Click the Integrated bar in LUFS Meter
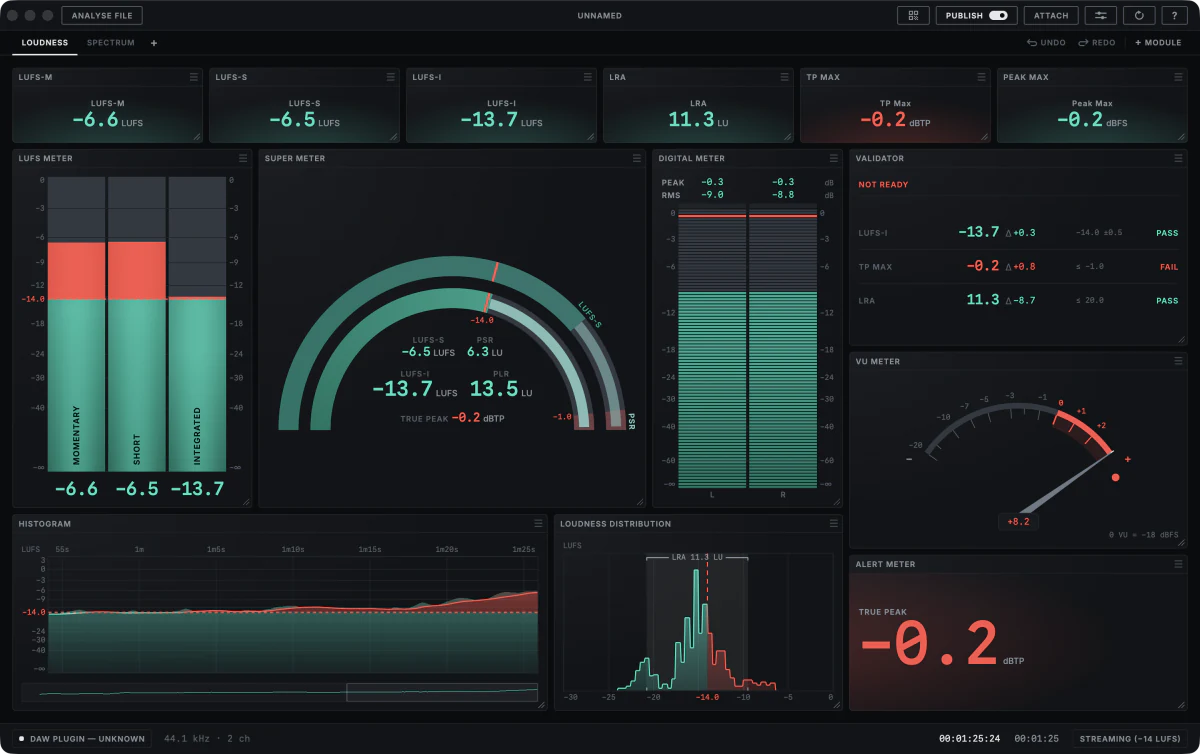 pyautogui.click(x=197, y=324)
